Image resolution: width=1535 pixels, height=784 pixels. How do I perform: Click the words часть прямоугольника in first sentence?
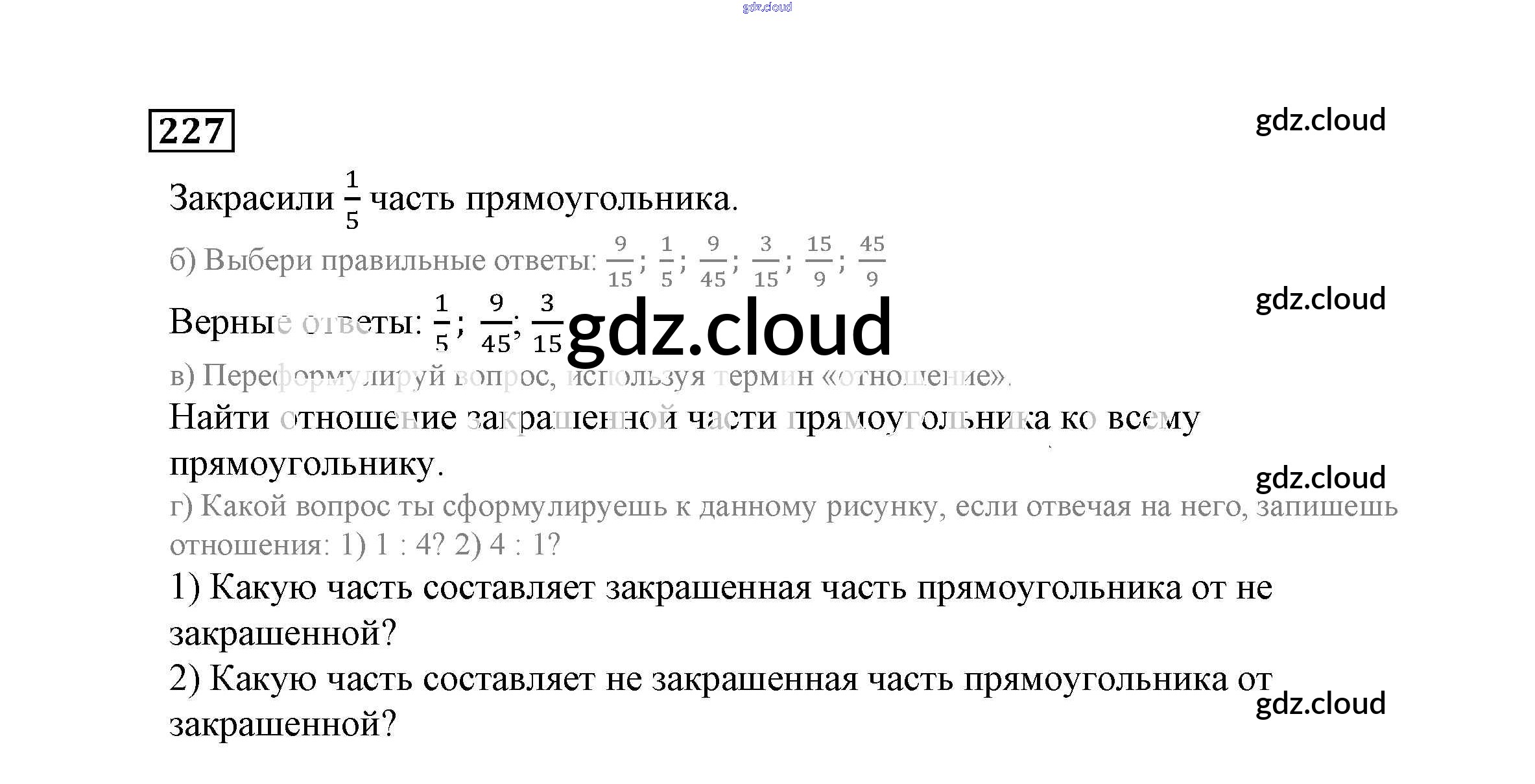pyautogui.click(x=553, y=199)
